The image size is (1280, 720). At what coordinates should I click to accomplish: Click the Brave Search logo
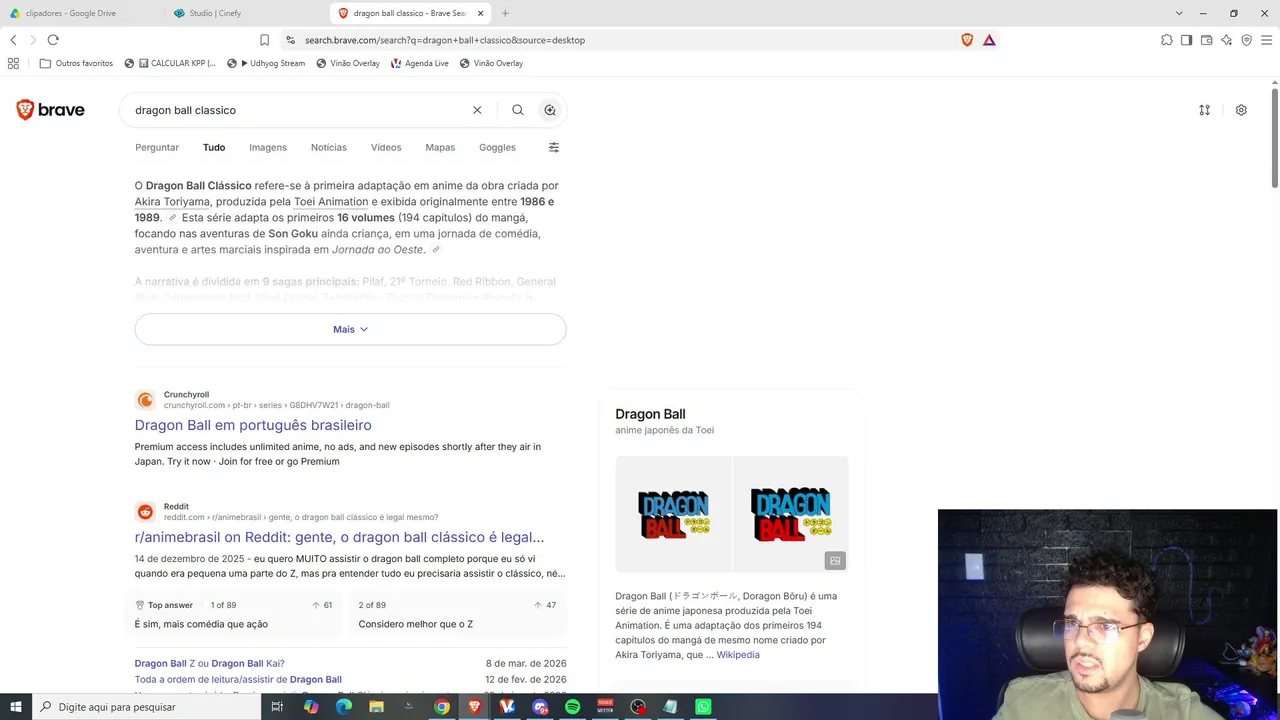coord(50,110)
